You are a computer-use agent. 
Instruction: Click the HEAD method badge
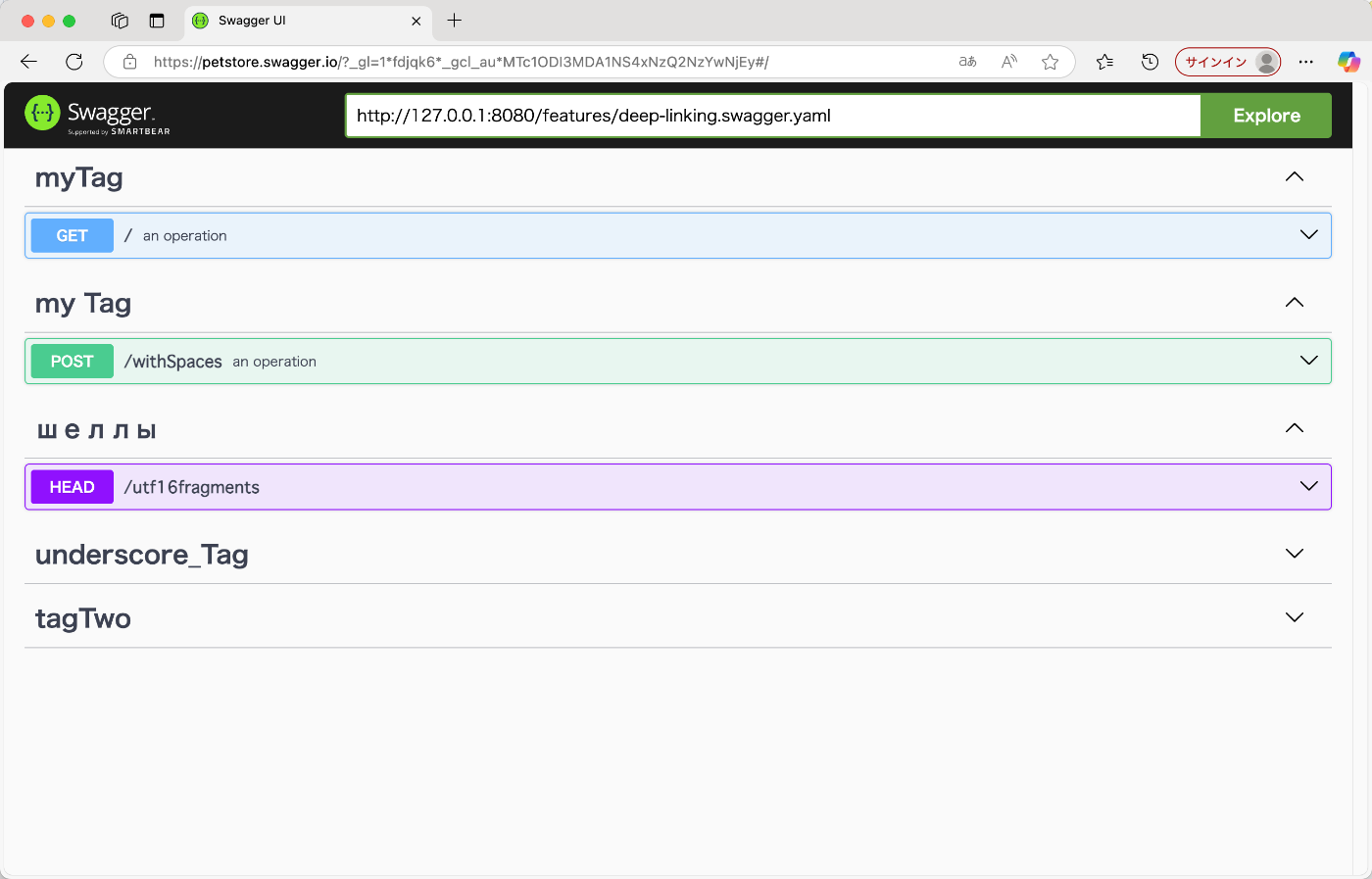[x=73, y=487]
